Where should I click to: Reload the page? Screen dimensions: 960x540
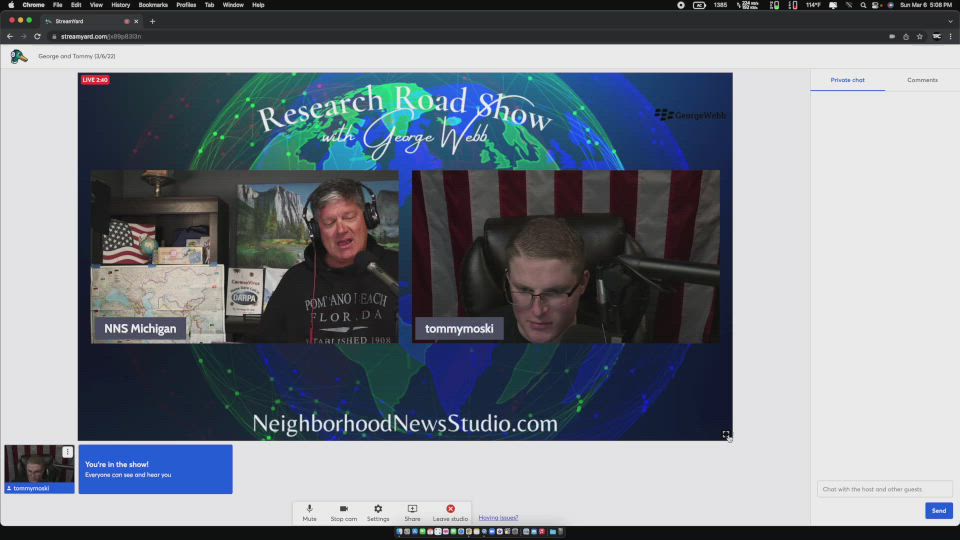point(37,36)
